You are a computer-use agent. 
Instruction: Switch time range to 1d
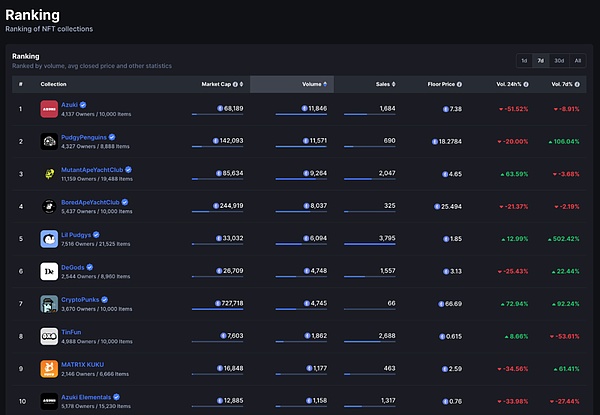523,60
